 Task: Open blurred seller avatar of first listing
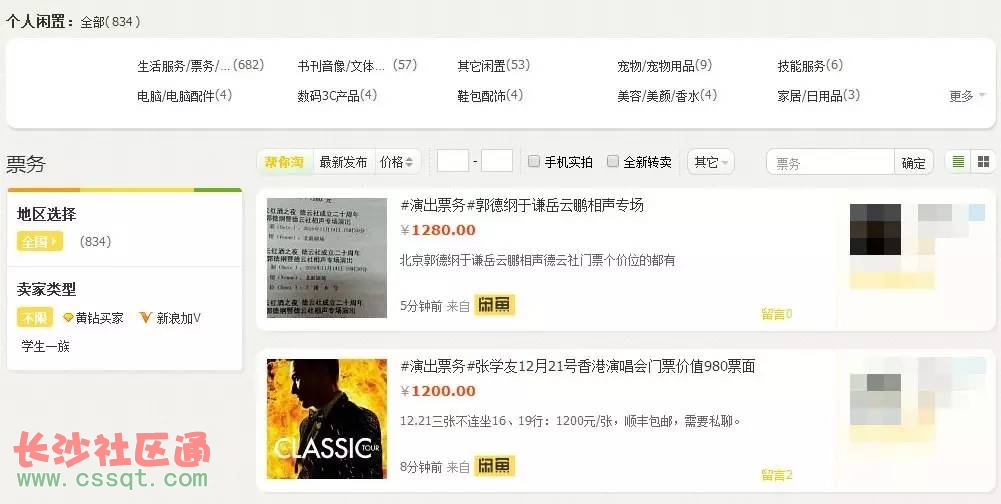pos(875,230)
